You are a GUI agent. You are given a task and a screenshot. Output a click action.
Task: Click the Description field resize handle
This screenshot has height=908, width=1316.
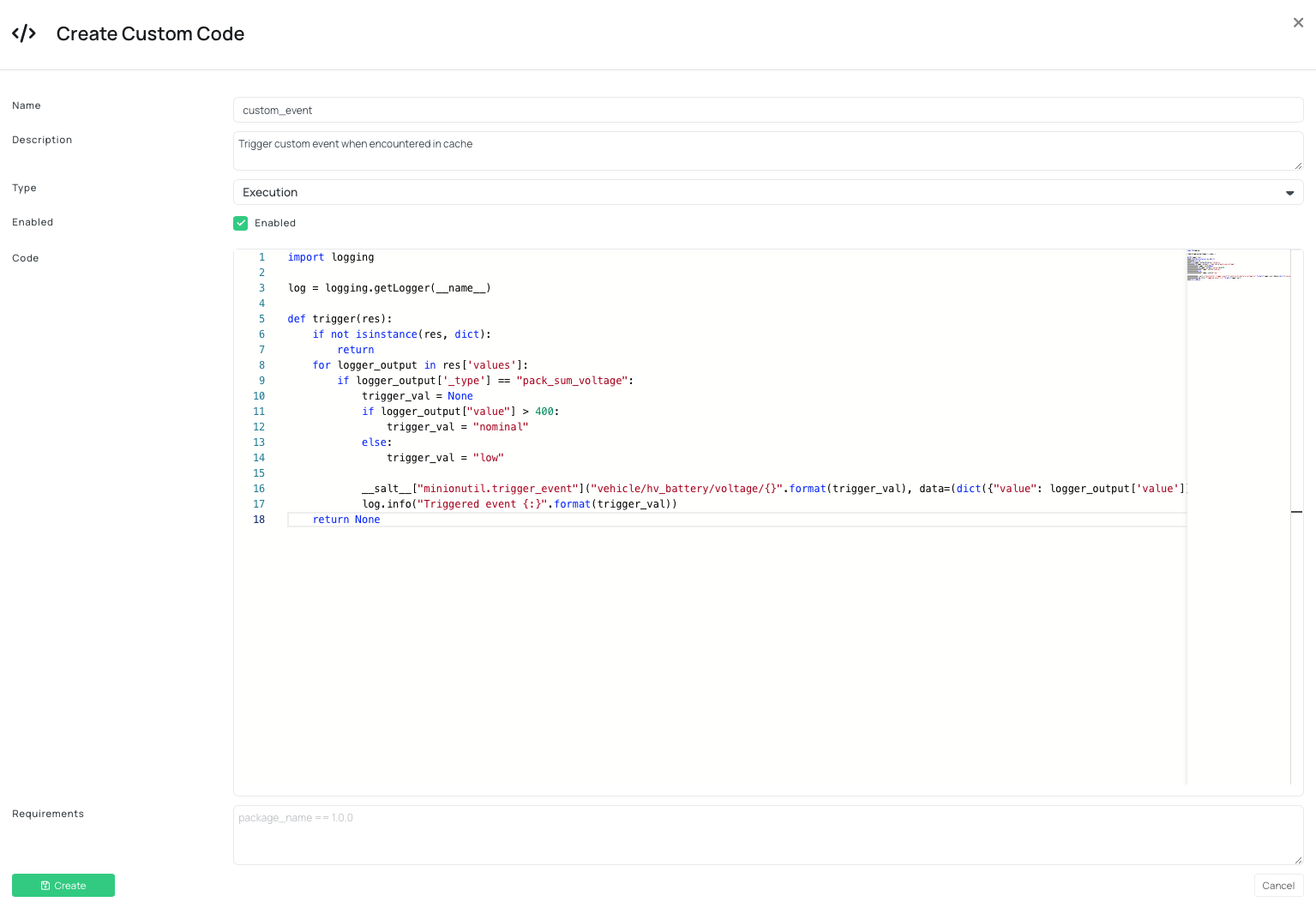[1298, 165]
